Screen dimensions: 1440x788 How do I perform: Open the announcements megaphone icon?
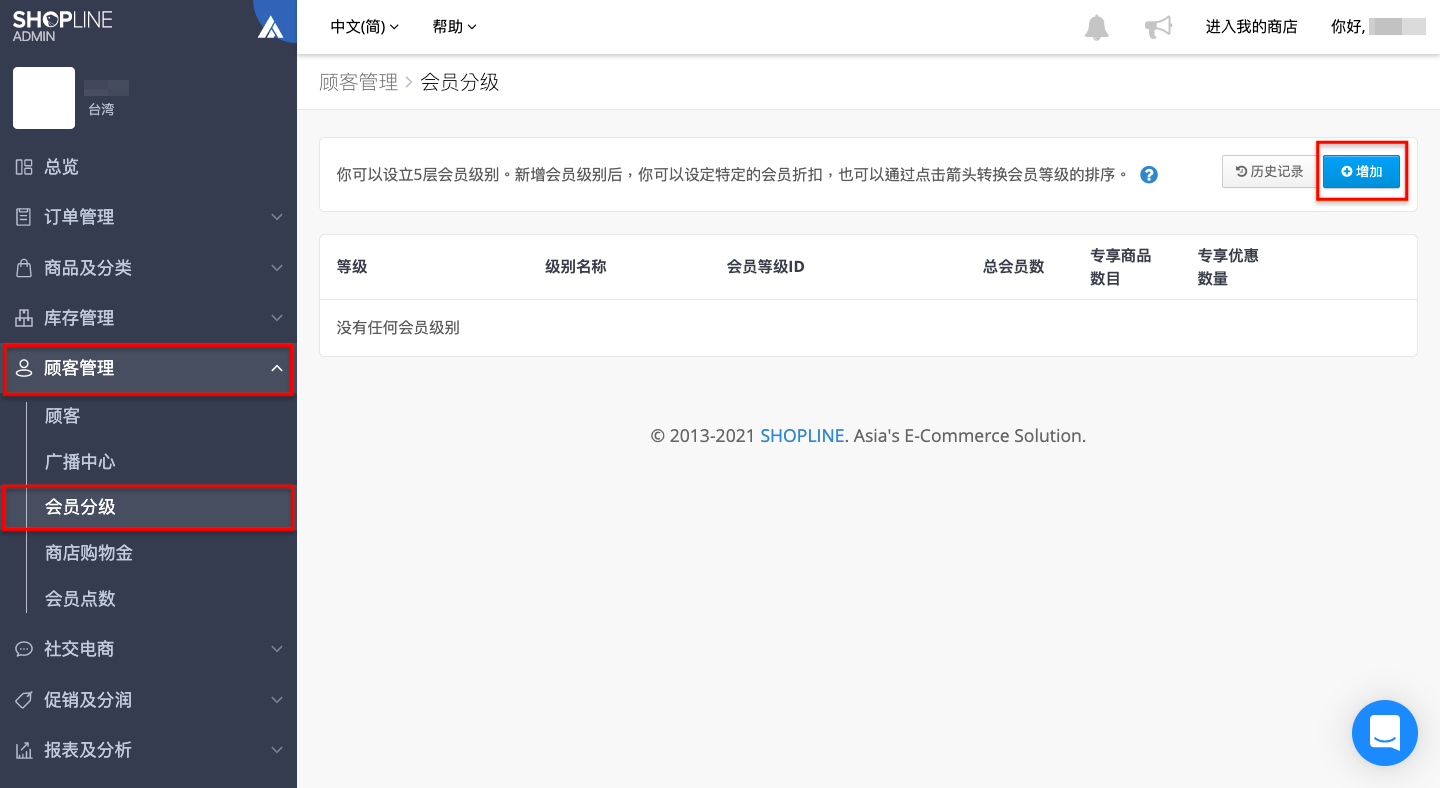(1158, 27)
